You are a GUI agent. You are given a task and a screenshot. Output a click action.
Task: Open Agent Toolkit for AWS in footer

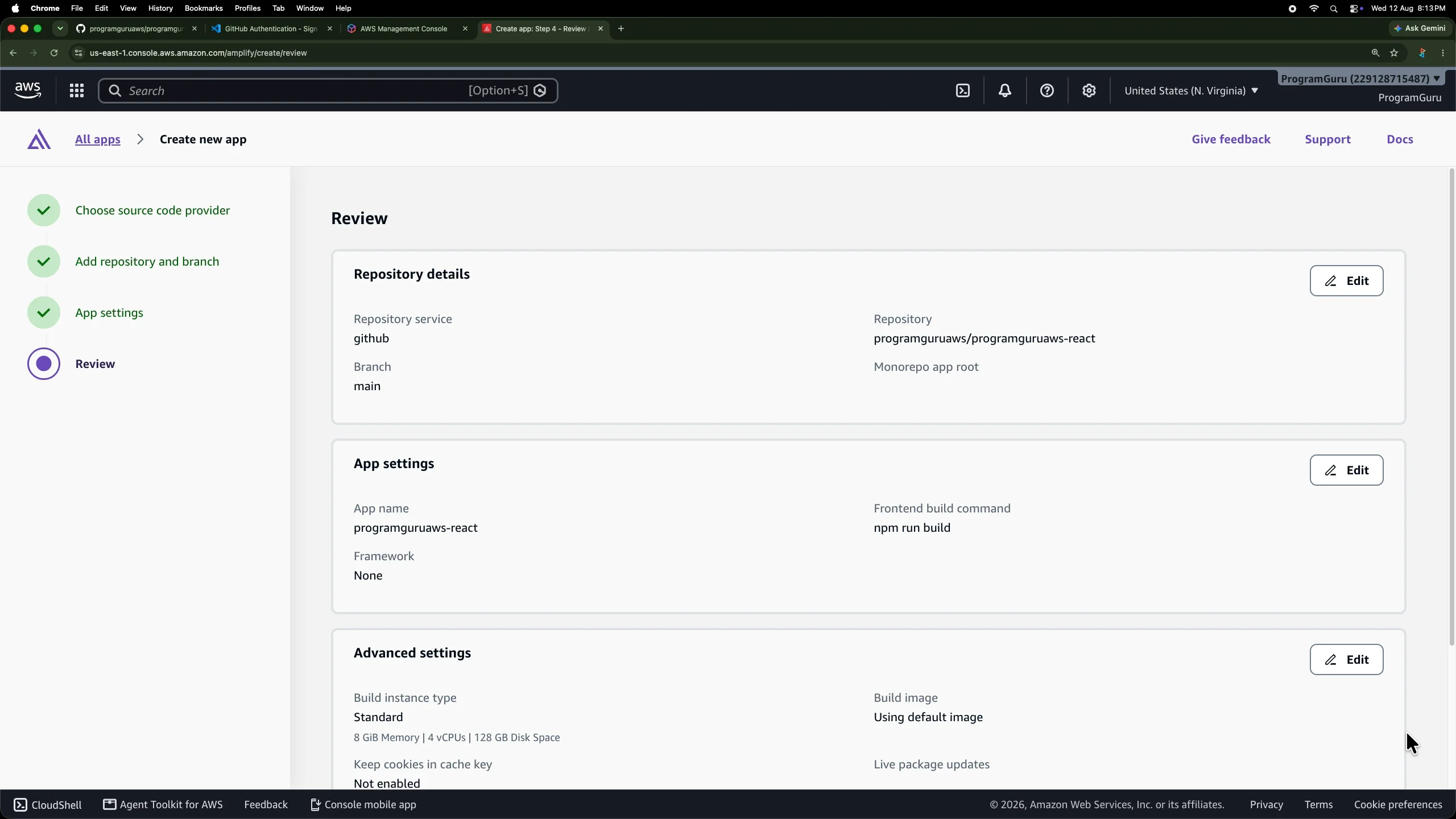163,805
